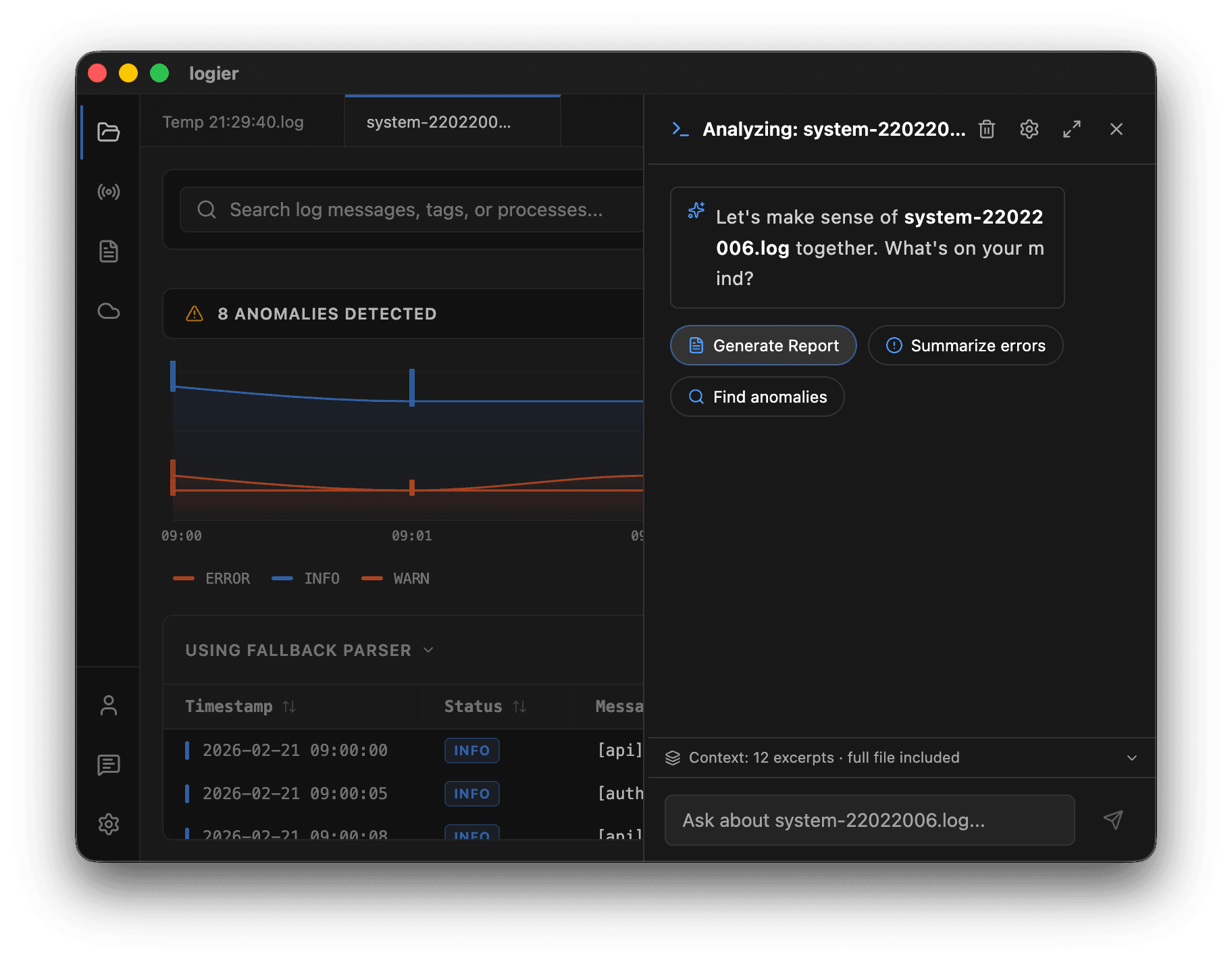This screenshot has height=962, width=1232.
Task: Expand the context excerpts chevron
Action: 1132,758
